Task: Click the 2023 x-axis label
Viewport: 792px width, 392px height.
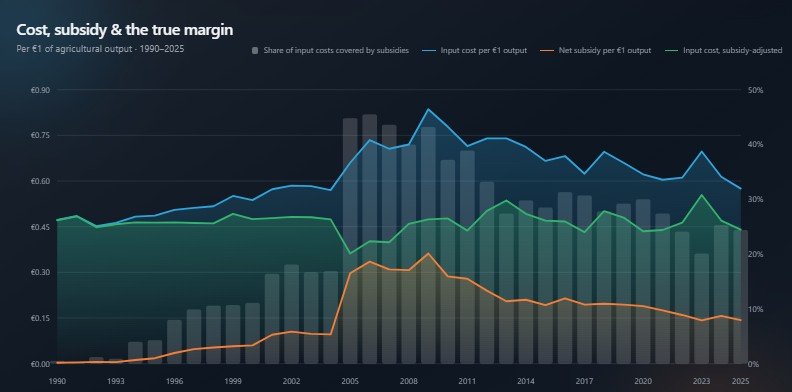Action: pyautogui.click(x=702, y=381)
